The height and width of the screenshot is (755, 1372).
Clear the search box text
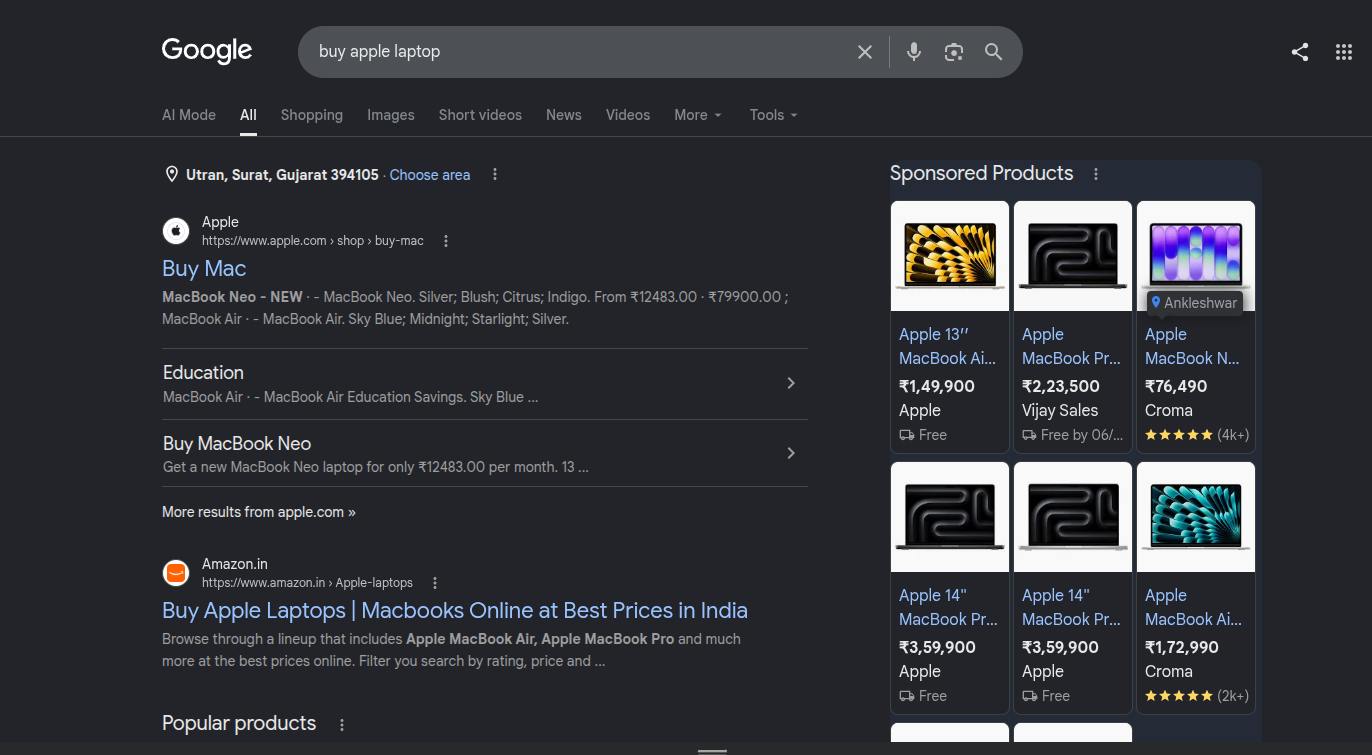pyautogui.click(x=865, y=52)
